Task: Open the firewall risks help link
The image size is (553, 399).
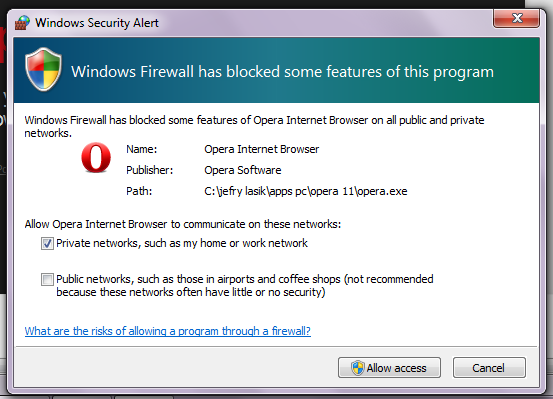Action: pos(168,331)
